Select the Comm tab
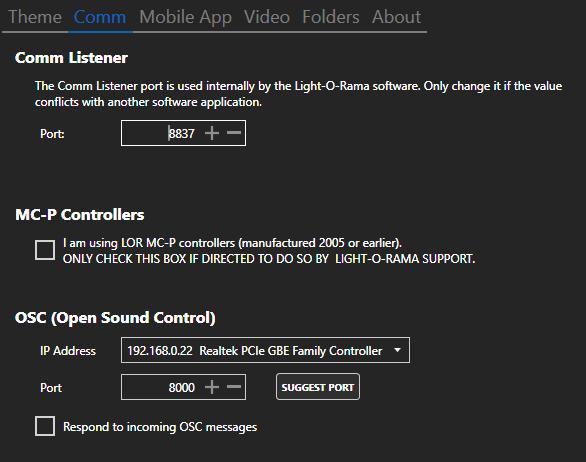This screenshot has width=586, height=462. coord(100,17)
